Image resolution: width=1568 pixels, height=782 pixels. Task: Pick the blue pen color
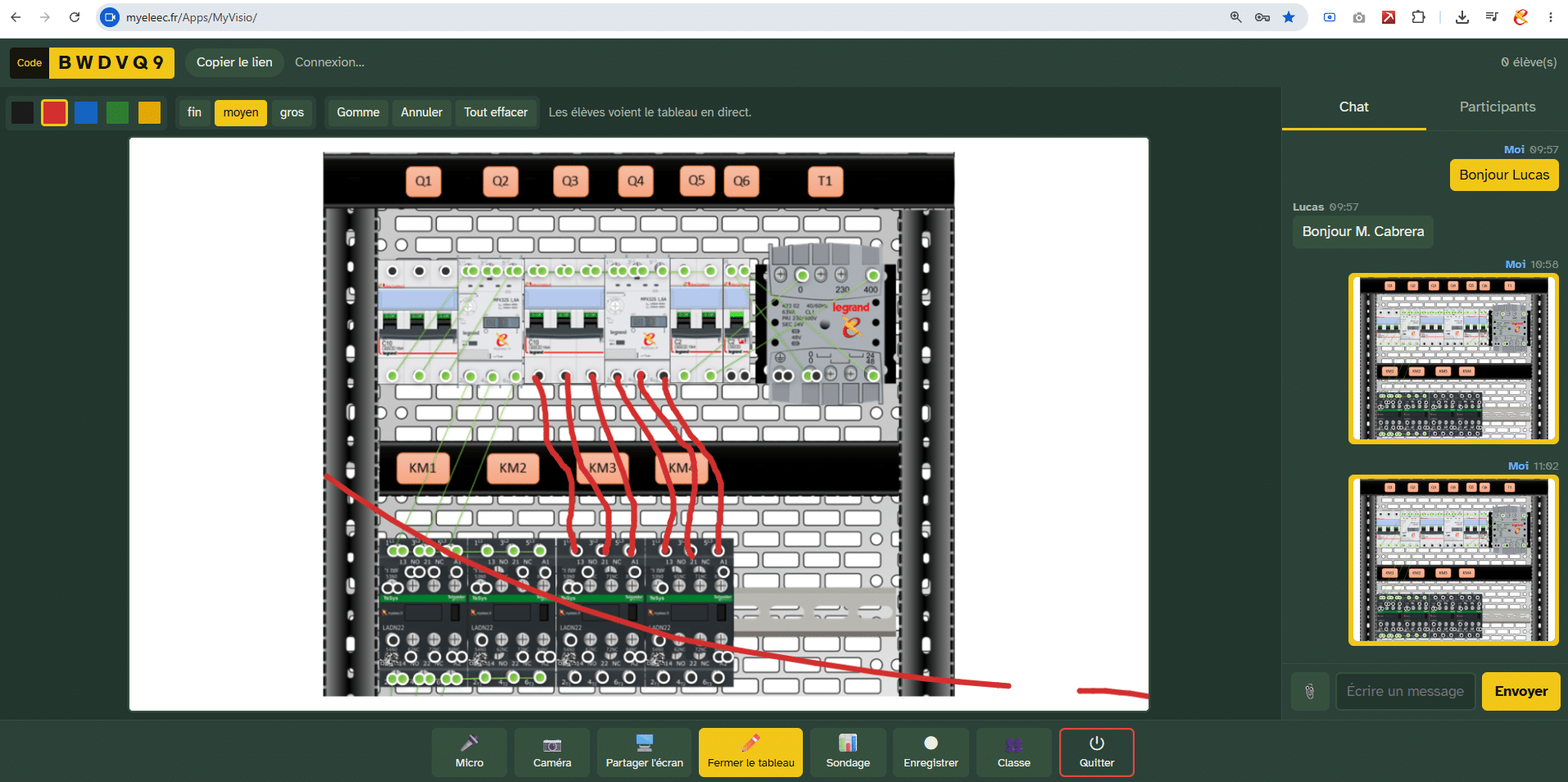[86, 112]
